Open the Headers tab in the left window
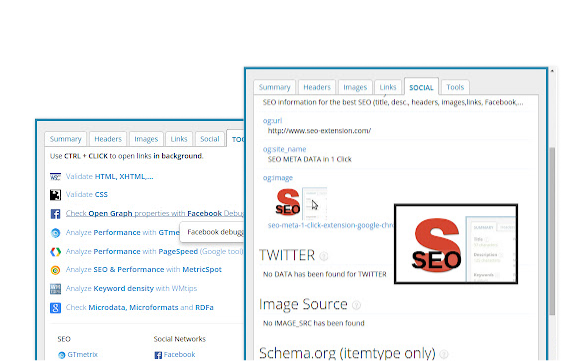 pyautogui.click(x=108, y=139)
